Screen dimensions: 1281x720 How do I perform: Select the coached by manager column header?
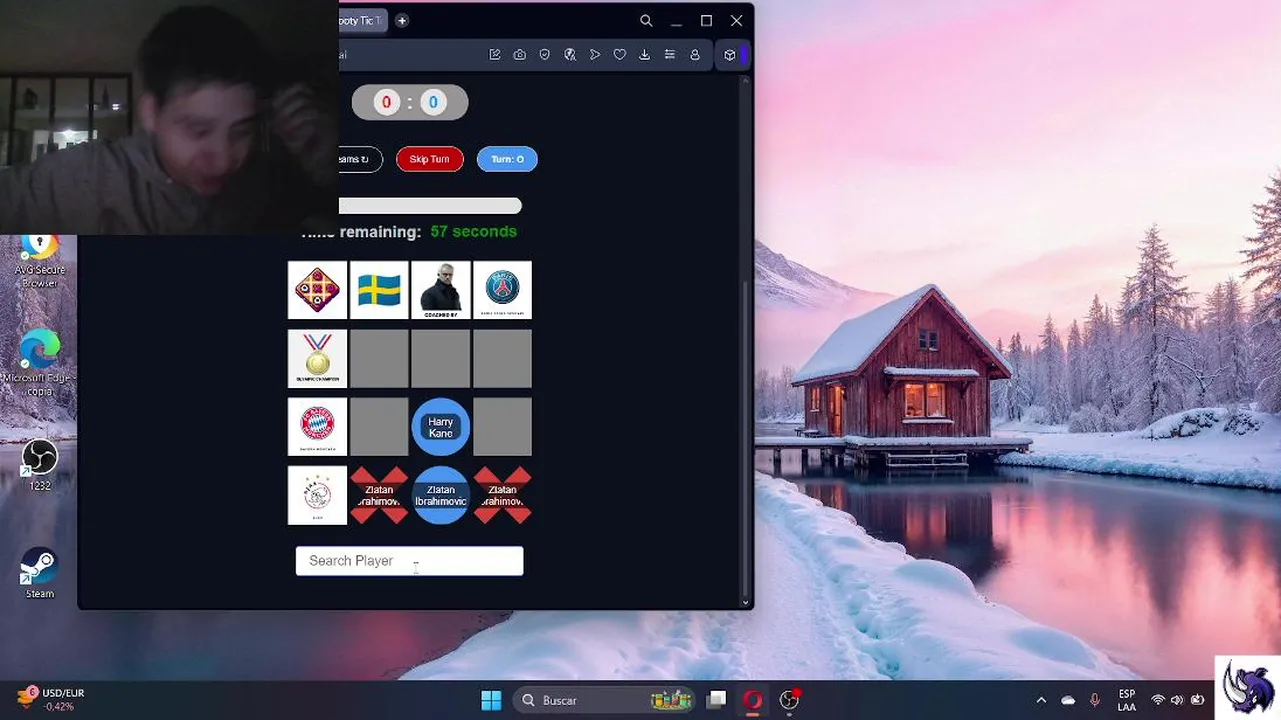pos(441,290)
